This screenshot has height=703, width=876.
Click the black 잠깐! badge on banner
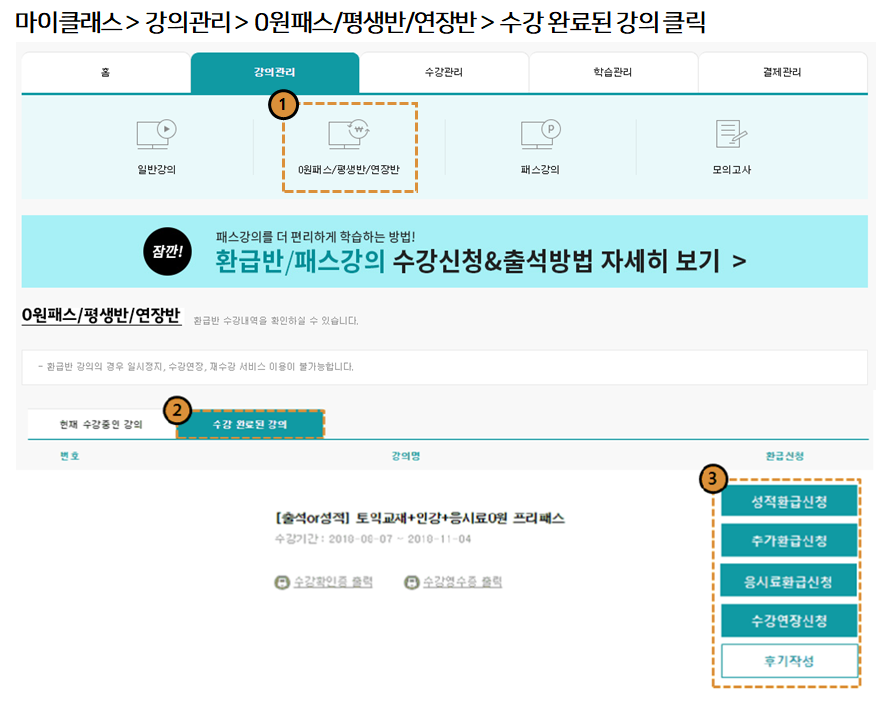(x=167, y=251)
